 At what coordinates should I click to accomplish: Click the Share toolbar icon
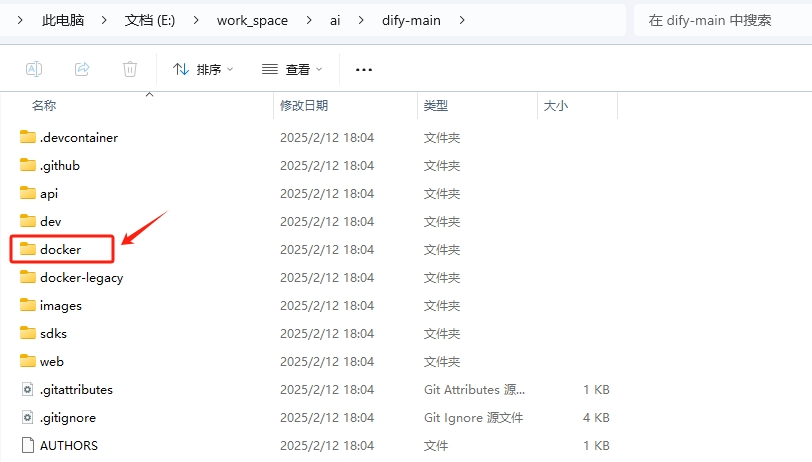(x=82, y=69)
